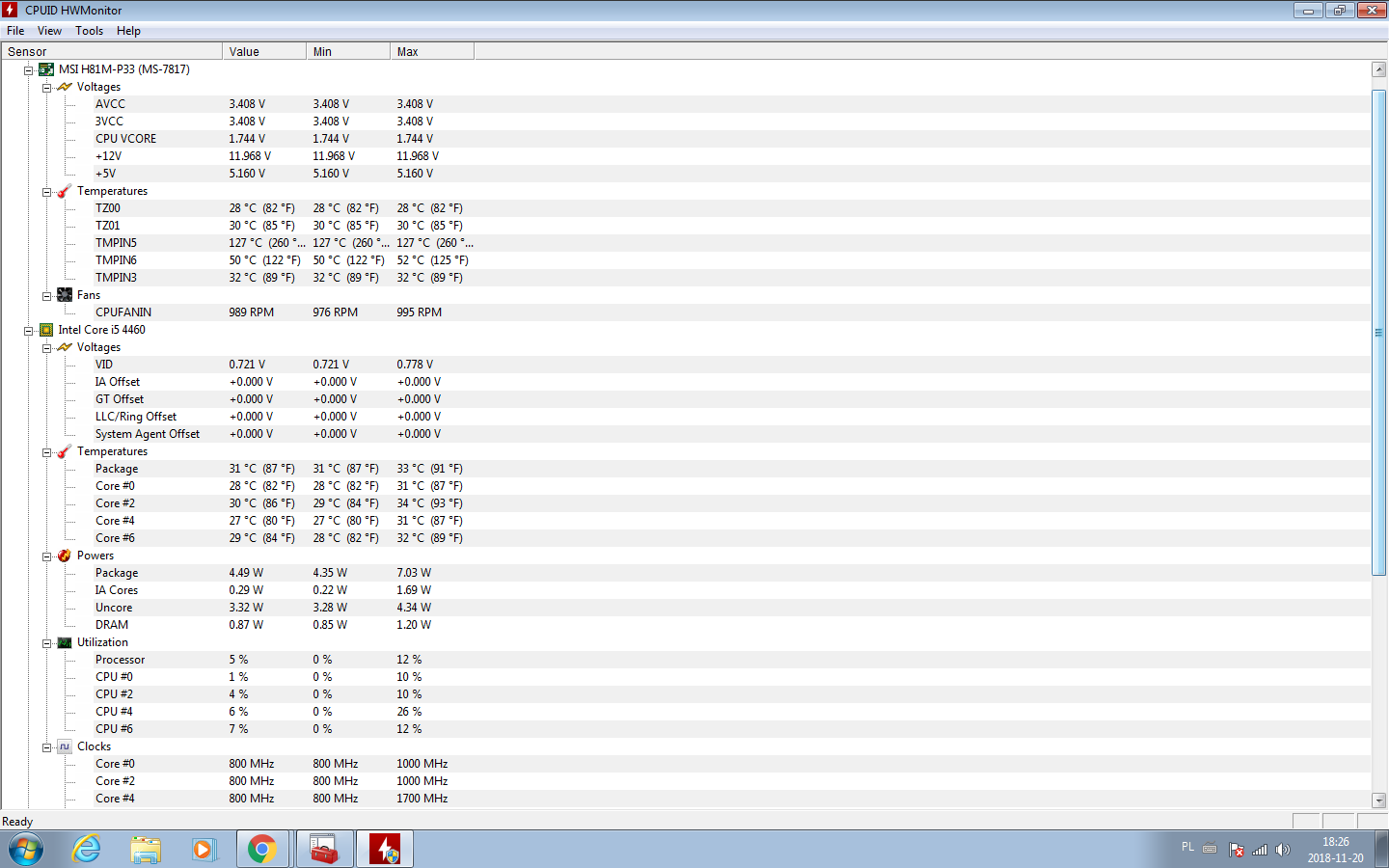Open Windows Explorer from the taskbar
Image resolution: width=1389 pixels, height=868 pixels.
pyautogui.click(x=146, y=850)
